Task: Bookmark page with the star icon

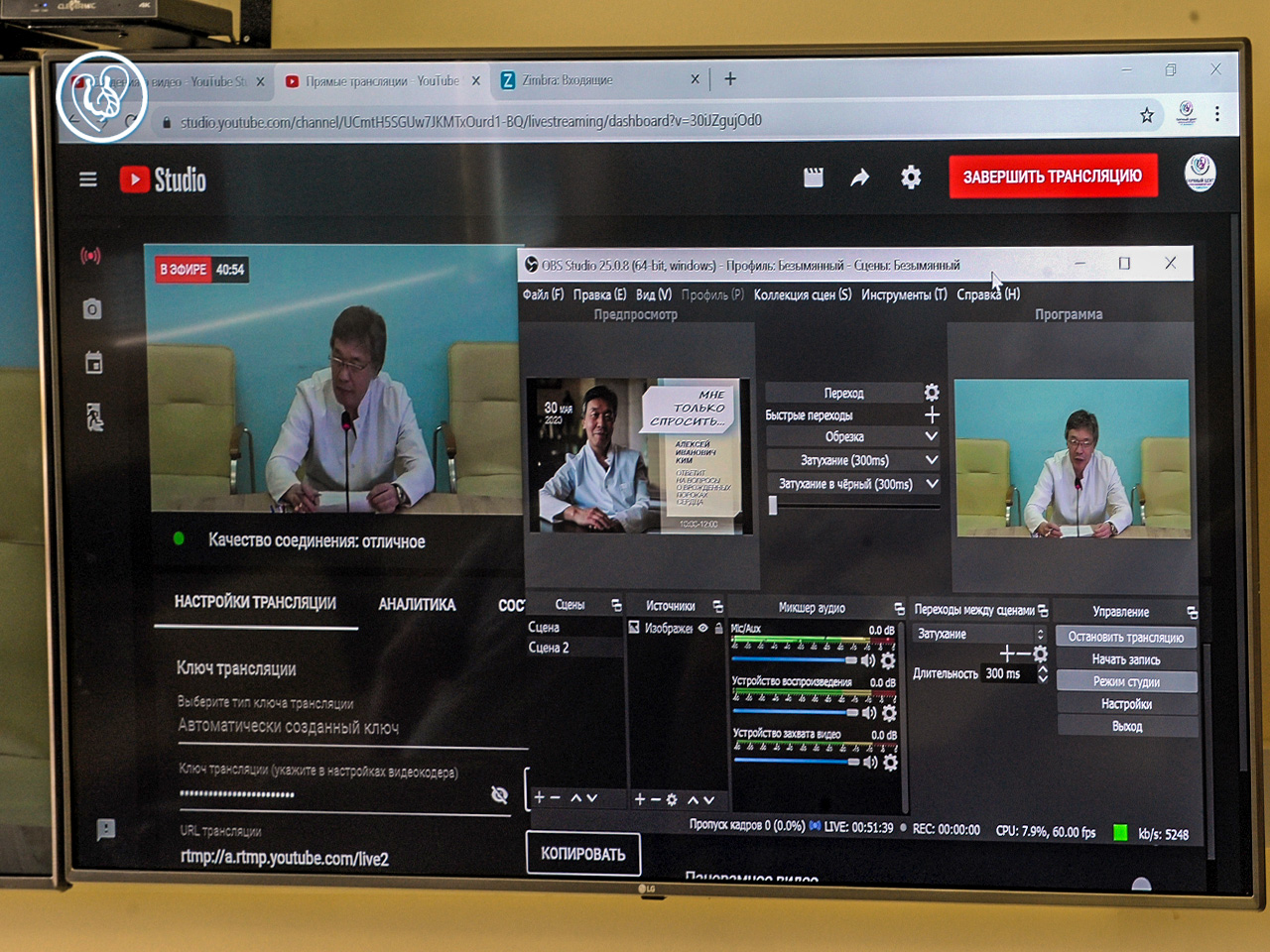Action: pyautogui.click(x=1147, y=116)
